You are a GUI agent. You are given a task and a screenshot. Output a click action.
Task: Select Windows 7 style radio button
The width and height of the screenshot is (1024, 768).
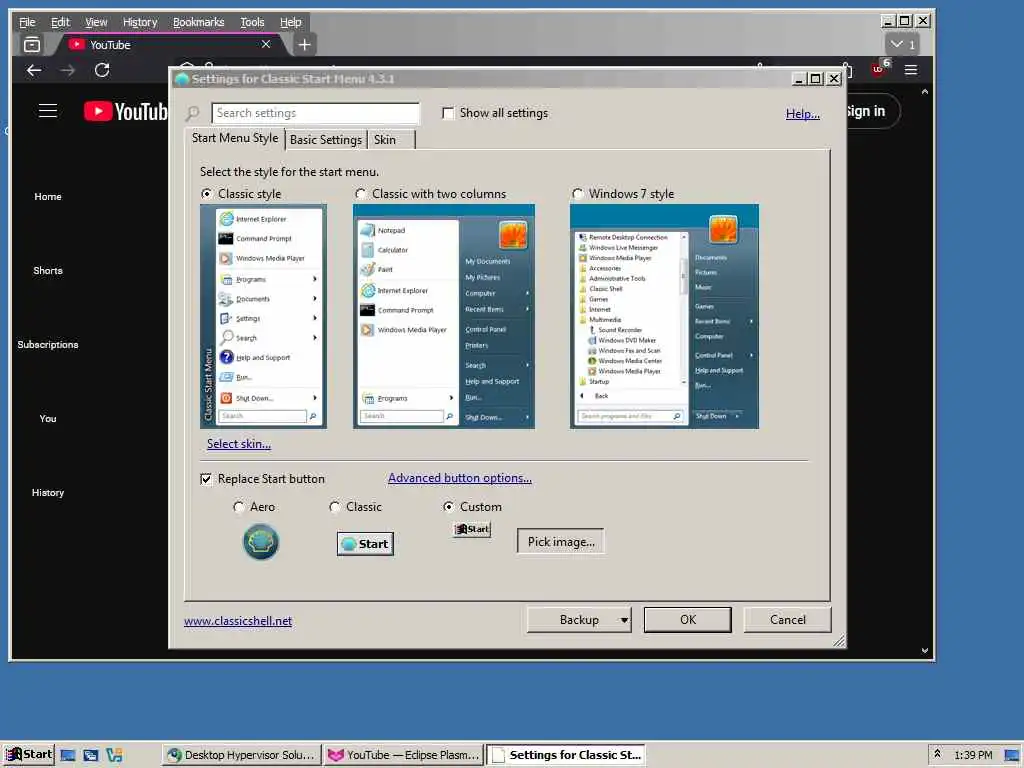click(577, 194)
